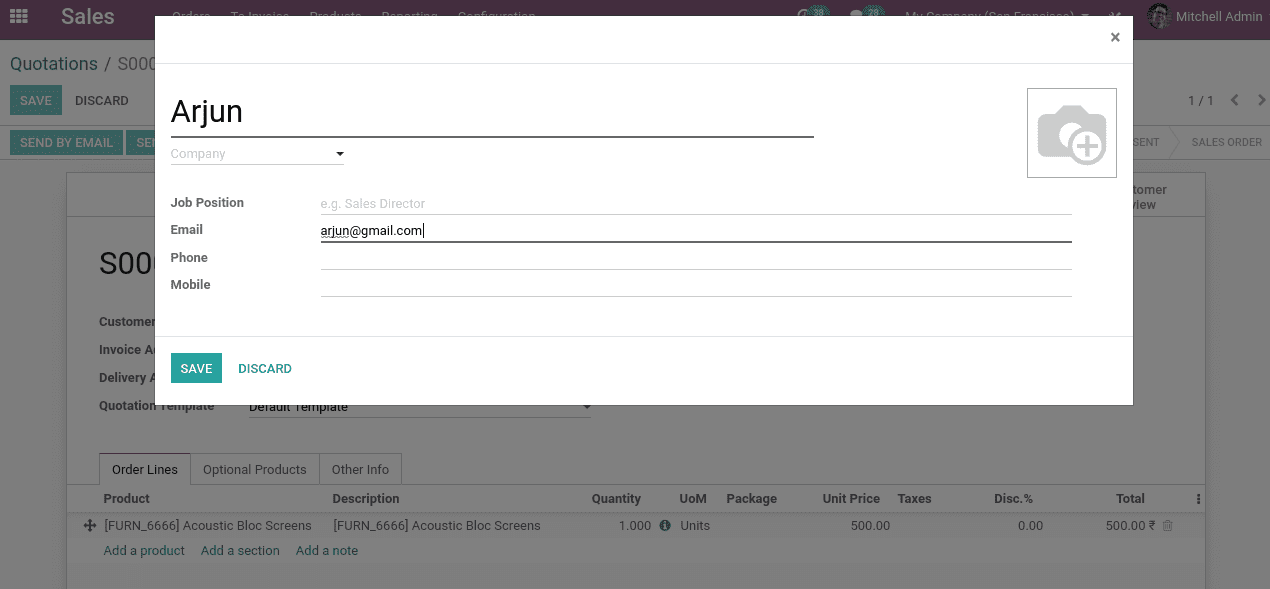Focus the Phone field

pos(696,258)
